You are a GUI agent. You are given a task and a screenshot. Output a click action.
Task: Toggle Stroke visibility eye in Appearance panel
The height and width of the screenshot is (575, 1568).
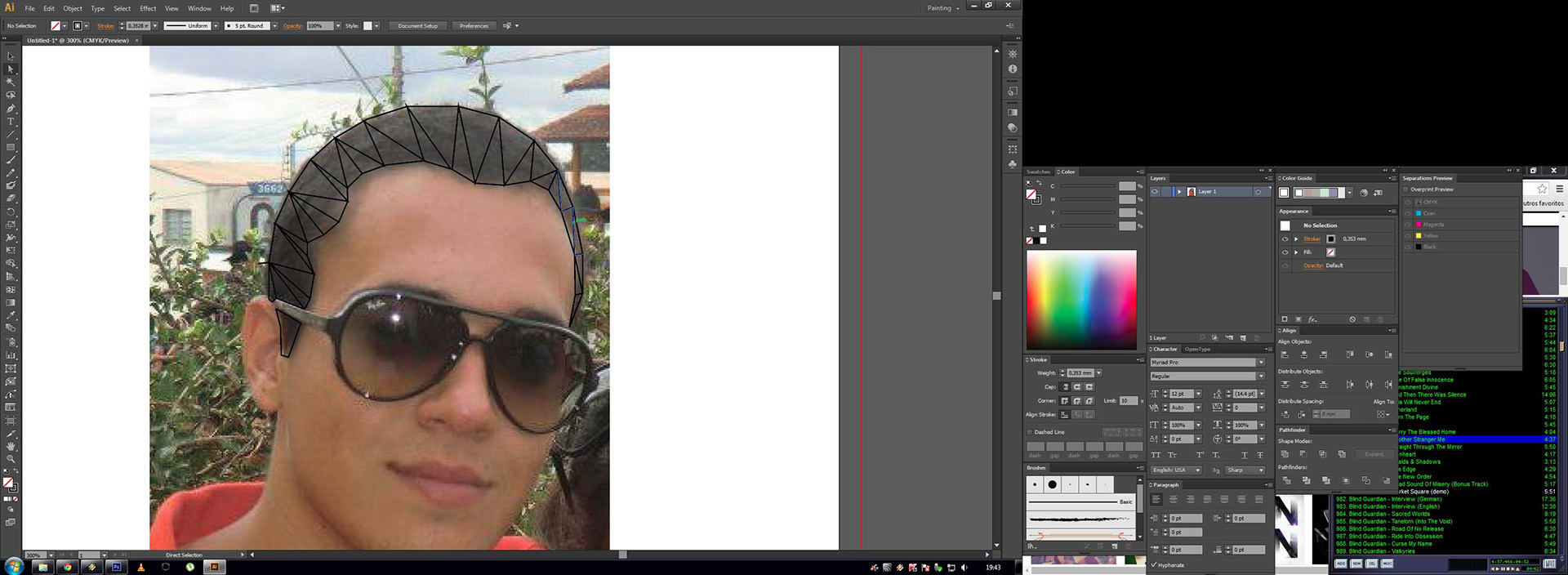pyautogui.click(x=1285, y=239)
